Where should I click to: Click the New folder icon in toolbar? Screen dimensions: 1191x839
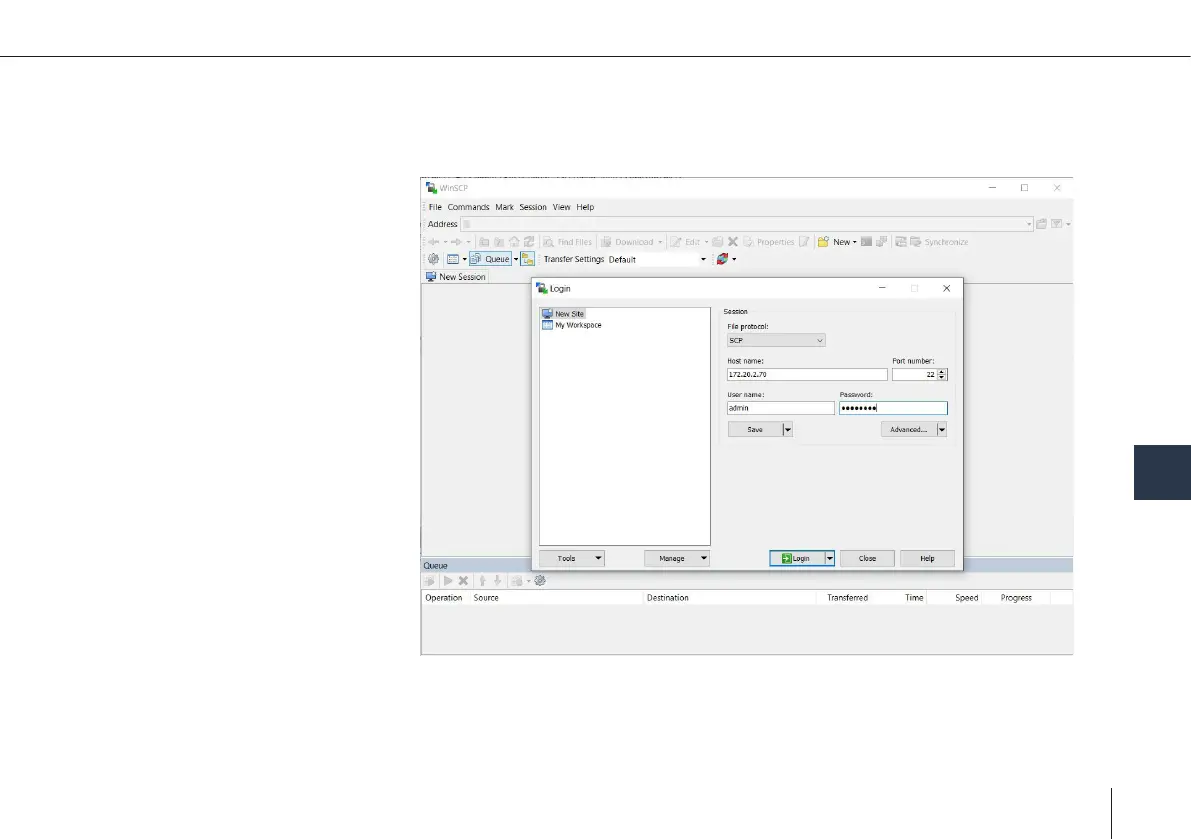(x=823, y=242)
